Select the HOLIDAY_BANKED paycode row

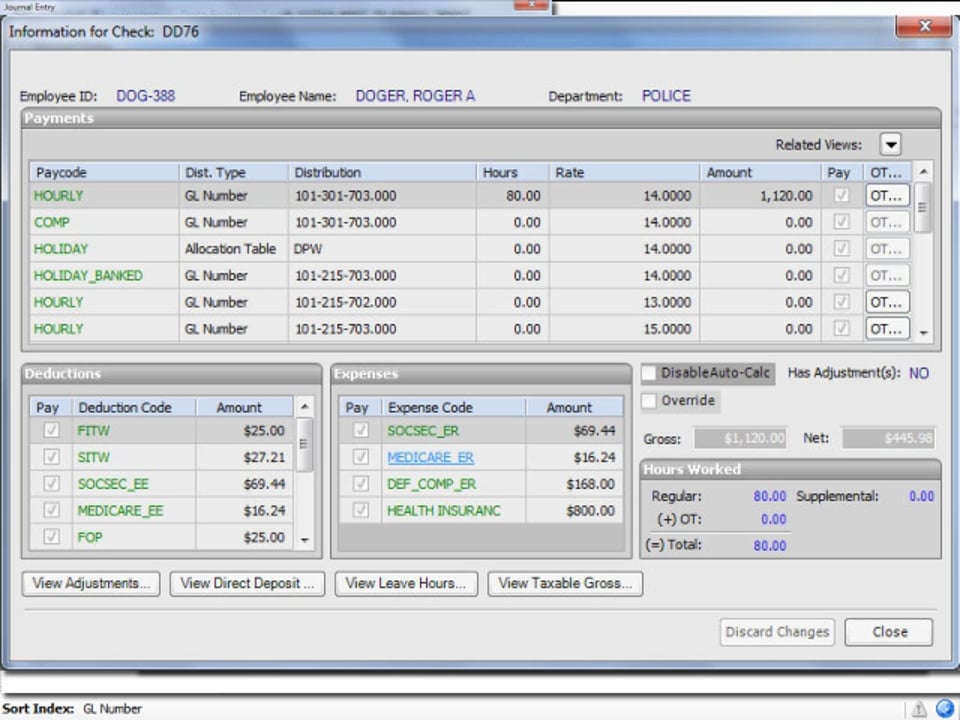(x=88, y=276)
